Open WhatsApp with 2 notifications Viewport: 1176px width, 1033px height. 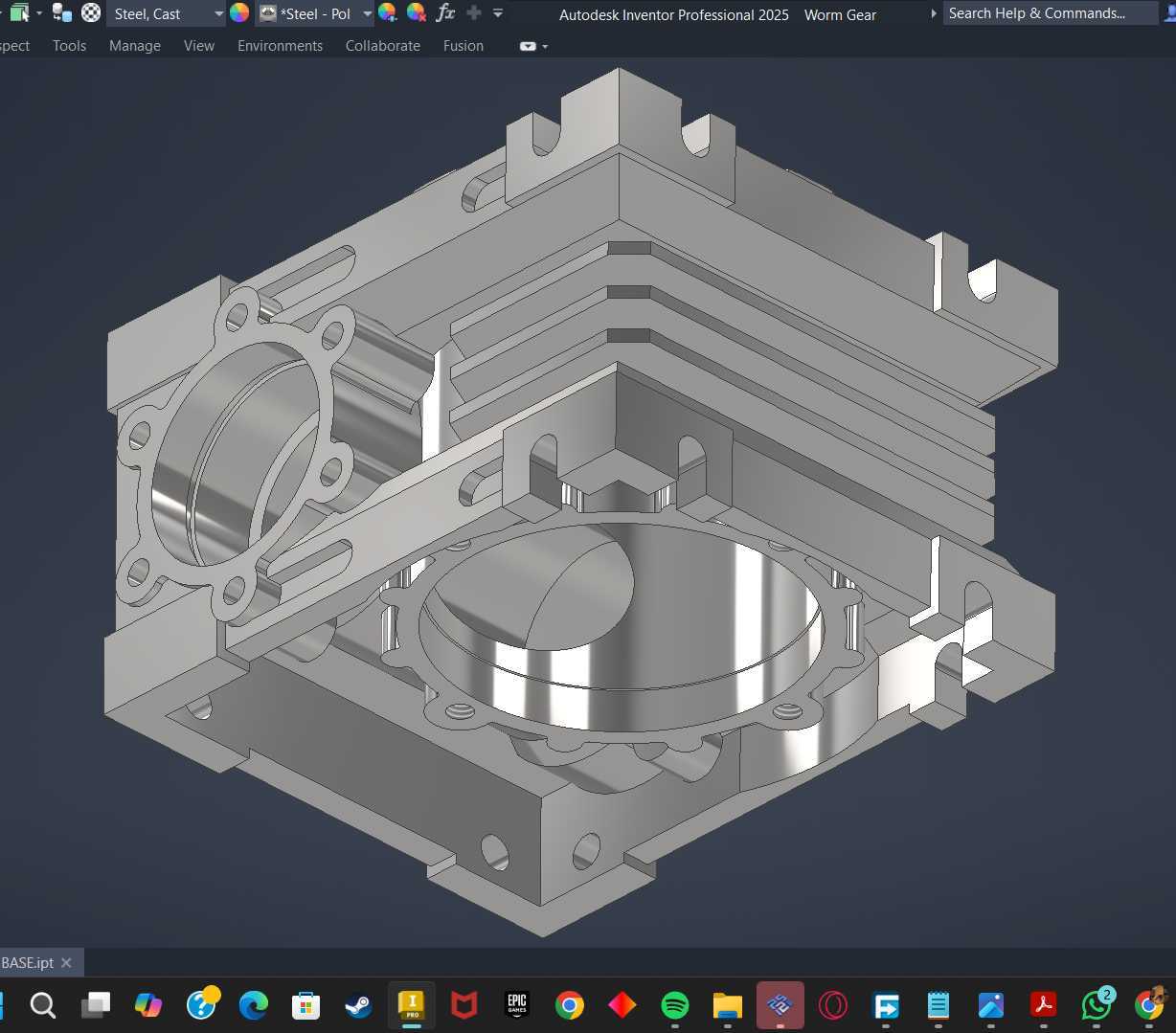point(1097,1004)
